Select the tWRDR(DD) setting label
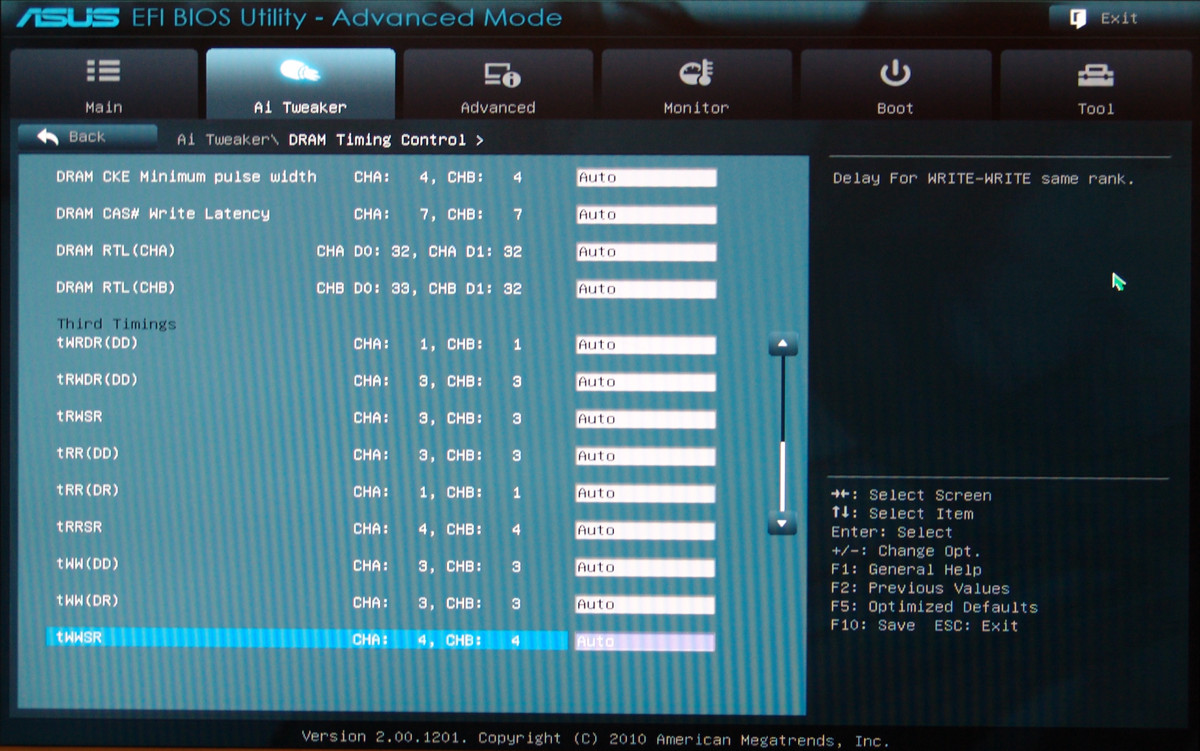Image resolution: width=1200 pixels, height=751 pixels. pos(97,343)
